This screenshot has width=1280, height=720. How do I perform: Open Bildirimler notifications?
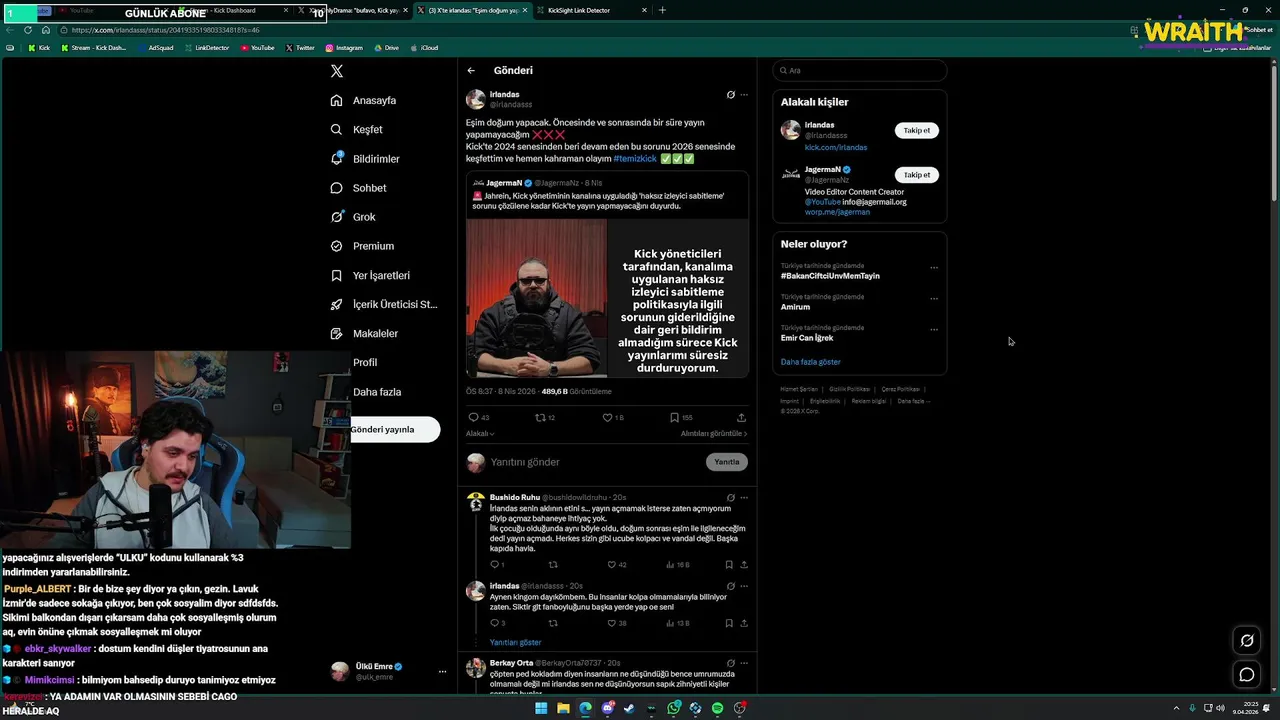tap(365, 159)
